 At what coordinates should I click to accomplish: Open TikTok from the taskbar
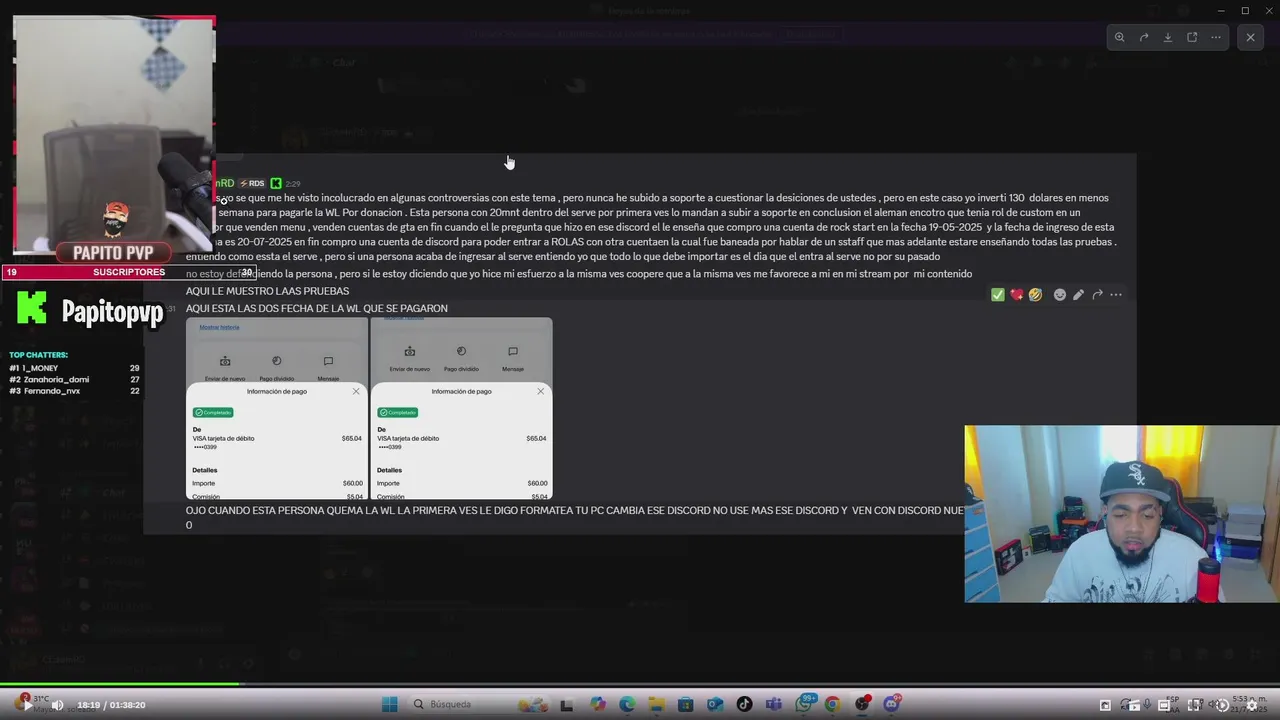pyautogui.click(x=744, y=704)
